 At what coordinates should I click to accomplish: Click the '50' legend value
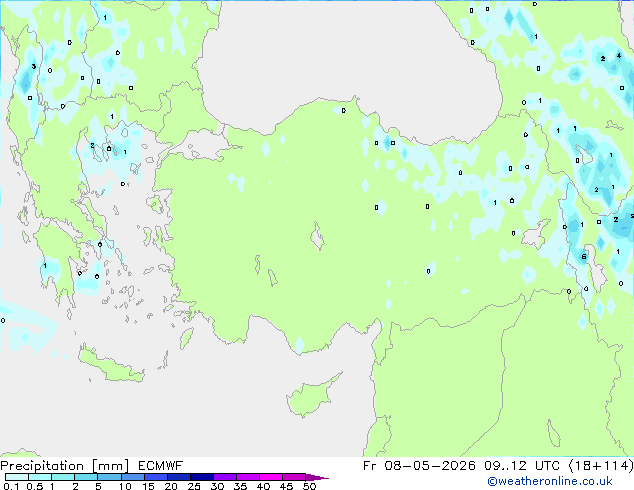coord(309,486)
